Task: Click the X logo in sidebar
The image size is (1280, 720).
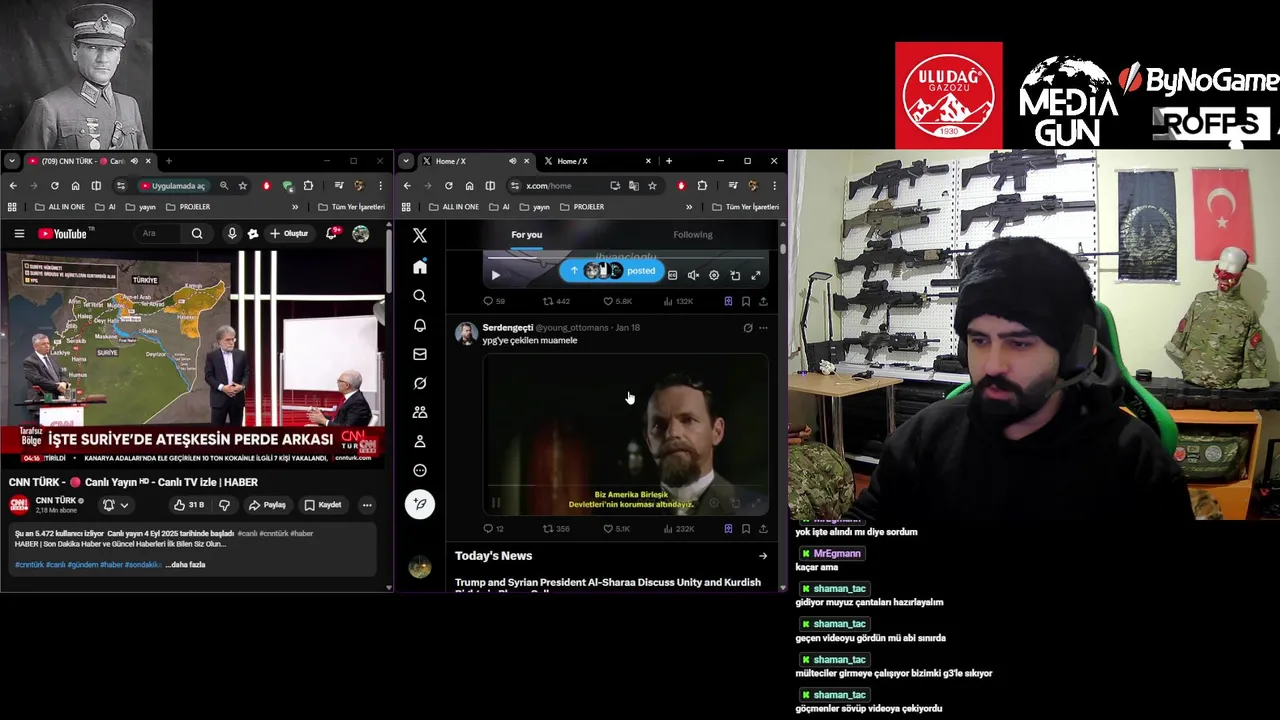Action: pyautogui.click(x=420, y=236)
